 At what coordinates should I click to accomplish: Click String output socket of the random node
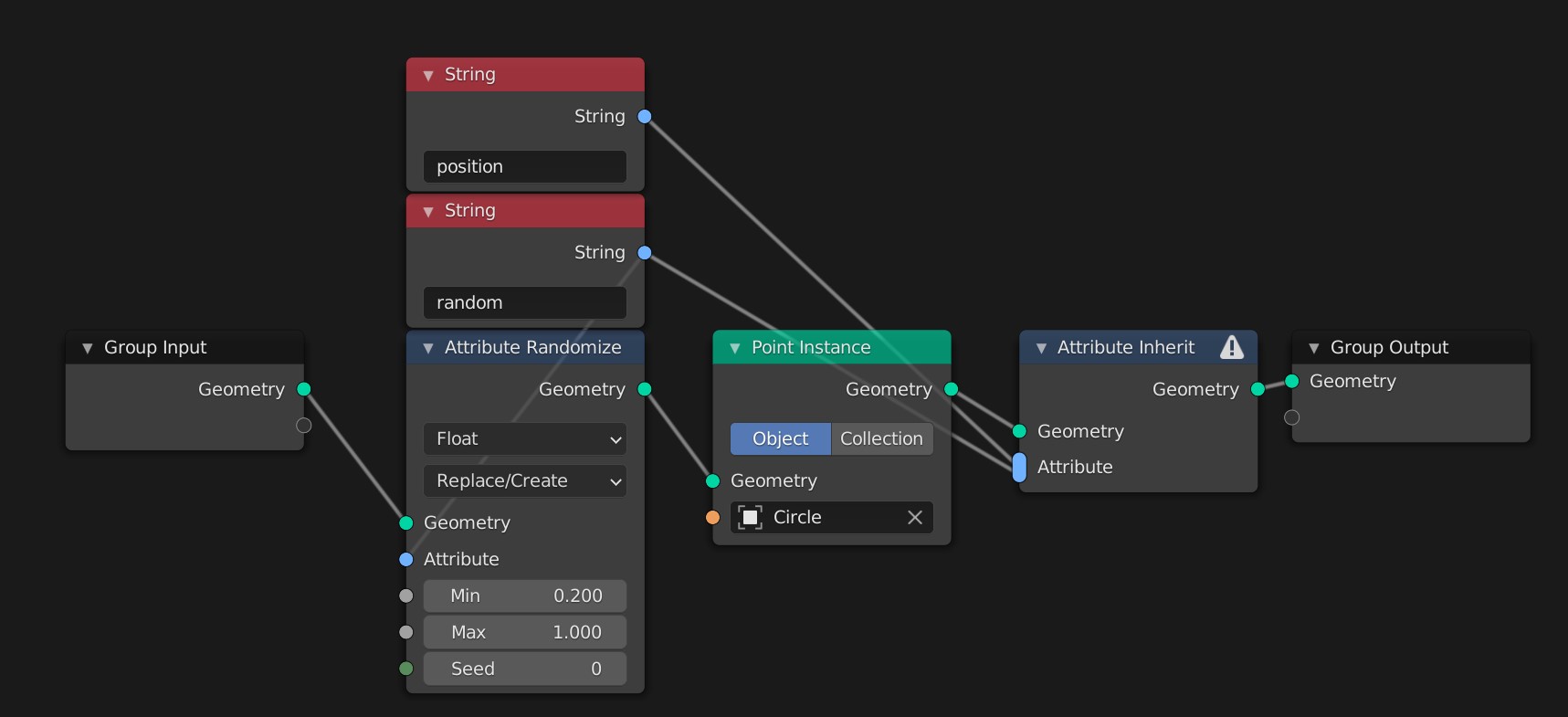pyautogui.click(x=645, y=252)
